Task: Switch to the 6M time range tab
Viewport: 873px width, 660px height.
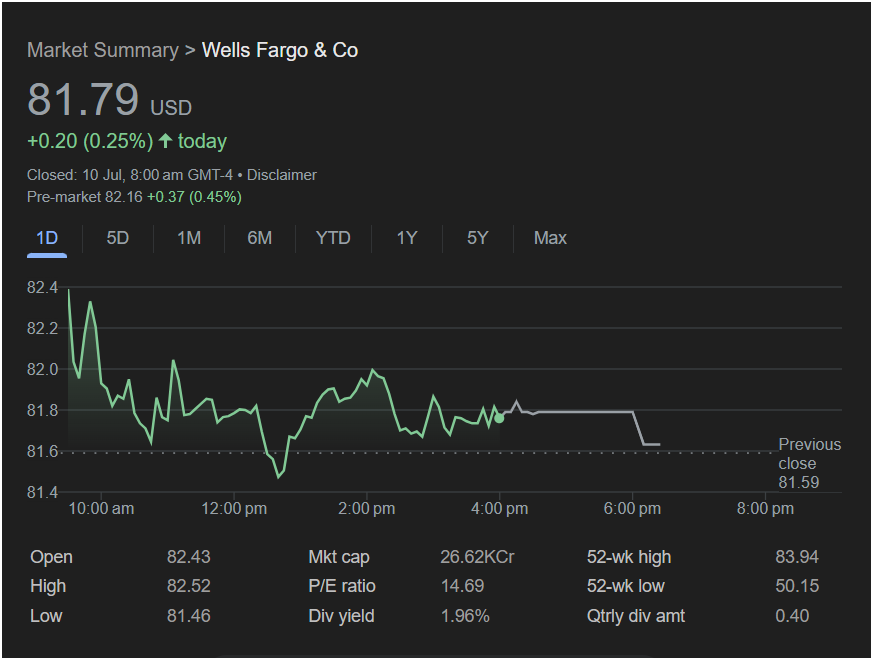Action: 259,238
